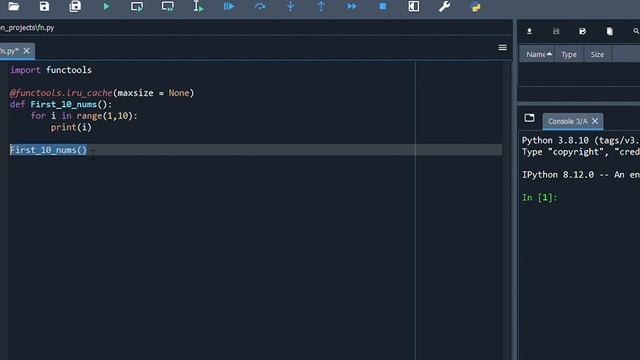Remove all variables in Variable Explorer
Viewport: 640px width, 360px height.
609,31
